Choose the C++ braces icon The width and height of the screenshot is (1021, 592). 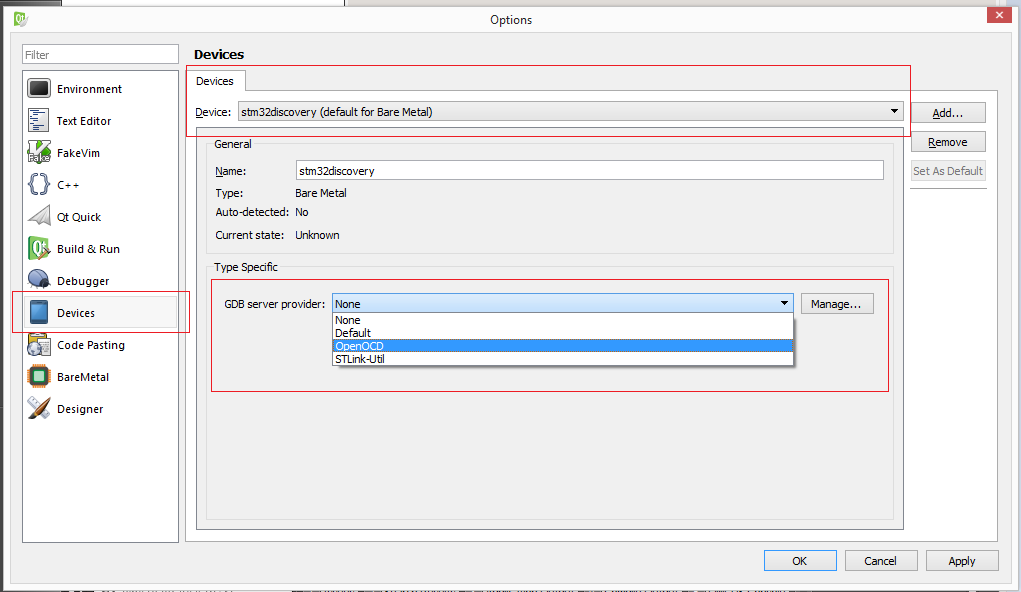[x=38, y=184]
